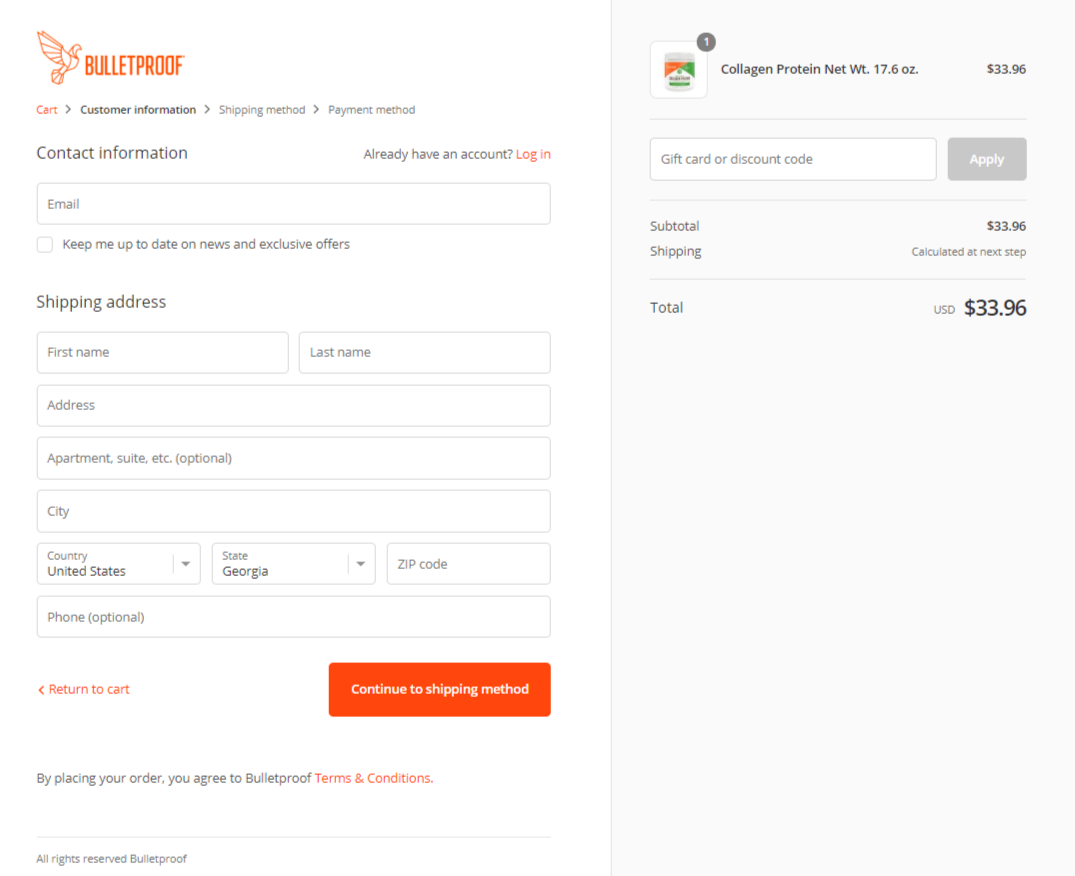This screenshot has height=876, width=1075.
Task: Click the Collagen Protein Net Wt. 17.6 oz. text
Action: click(x=819, y=69)
